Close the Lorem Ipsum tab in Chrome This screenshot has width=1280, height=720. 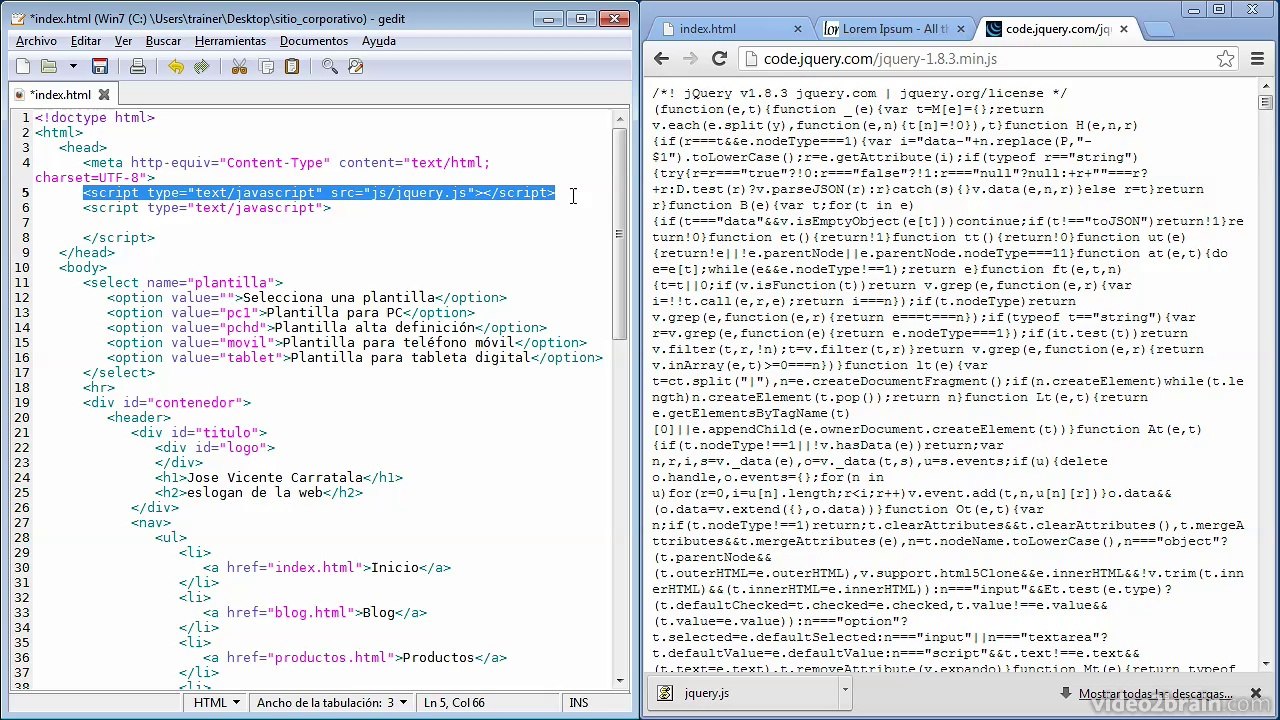tap(960, 29)
